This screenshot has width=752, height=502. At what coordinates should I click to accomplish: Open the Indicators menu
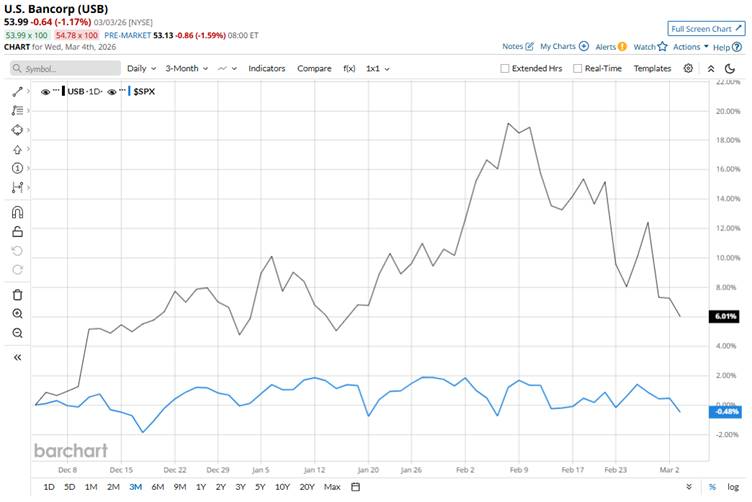click(267, 69)
